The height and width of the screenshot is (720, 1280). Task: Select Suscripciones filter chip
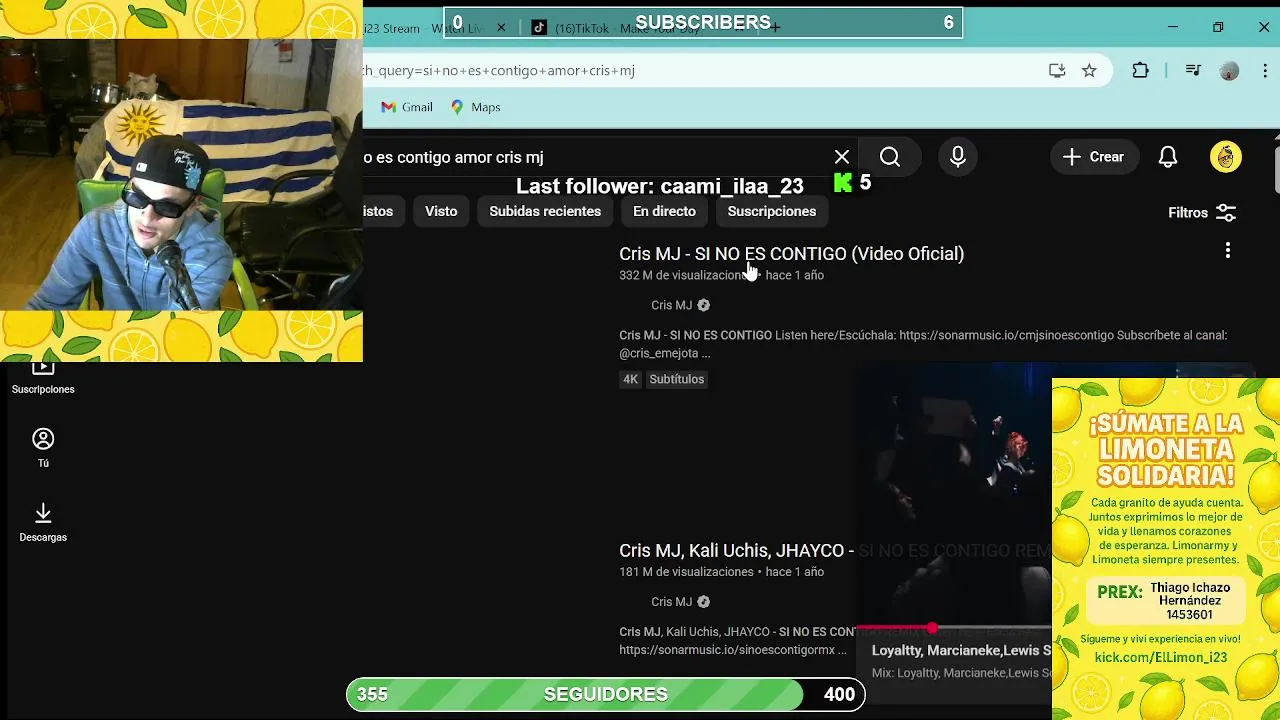(x=772, y=211)
